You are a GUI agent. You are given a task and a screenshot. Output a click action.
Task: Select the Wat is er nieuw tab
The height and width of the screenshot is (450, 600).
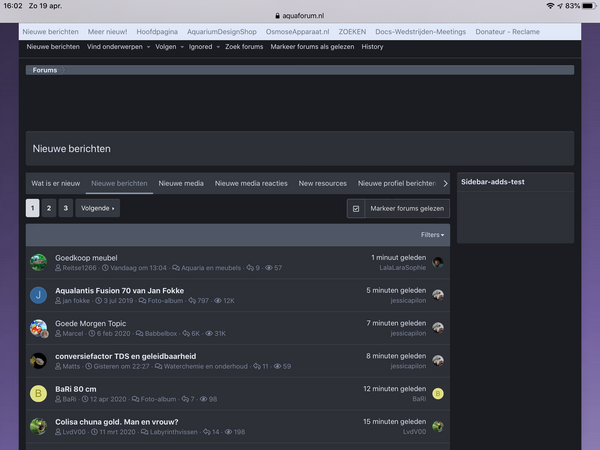click(x=55, y=184)
